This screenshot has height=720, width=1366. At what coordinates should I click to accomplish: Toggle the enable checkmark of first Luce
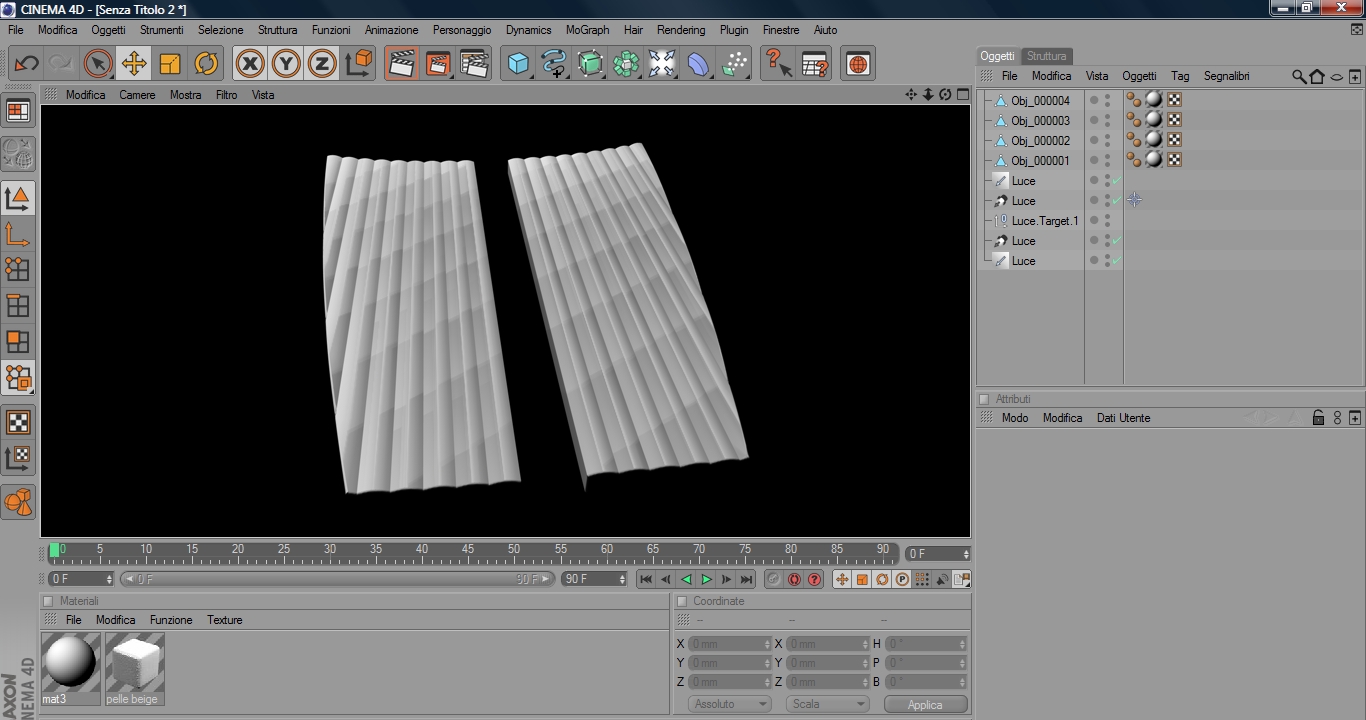pyautogui.click(x=1117, y=181)
